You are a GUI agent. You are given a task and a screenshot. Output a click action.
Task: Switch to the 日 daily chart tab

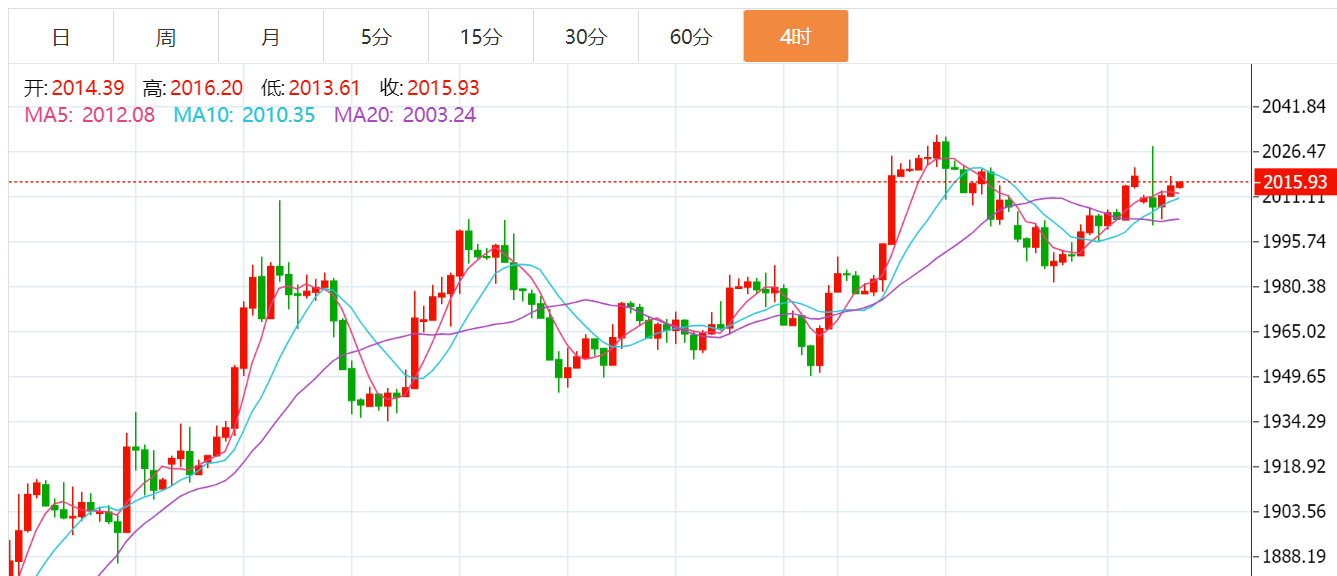61,37
